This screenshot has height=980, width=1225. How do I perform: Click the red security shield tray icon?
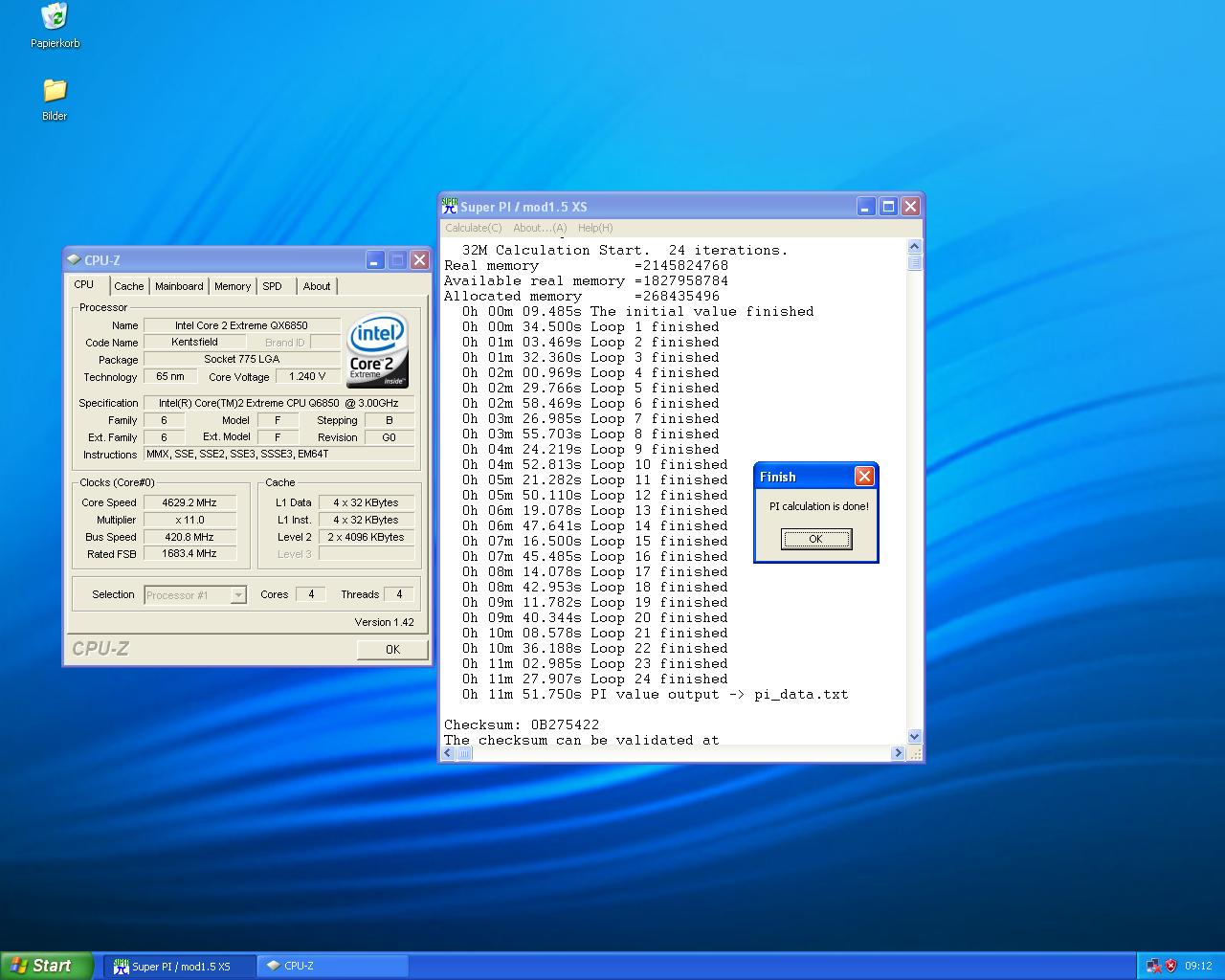pos(1170,966)
